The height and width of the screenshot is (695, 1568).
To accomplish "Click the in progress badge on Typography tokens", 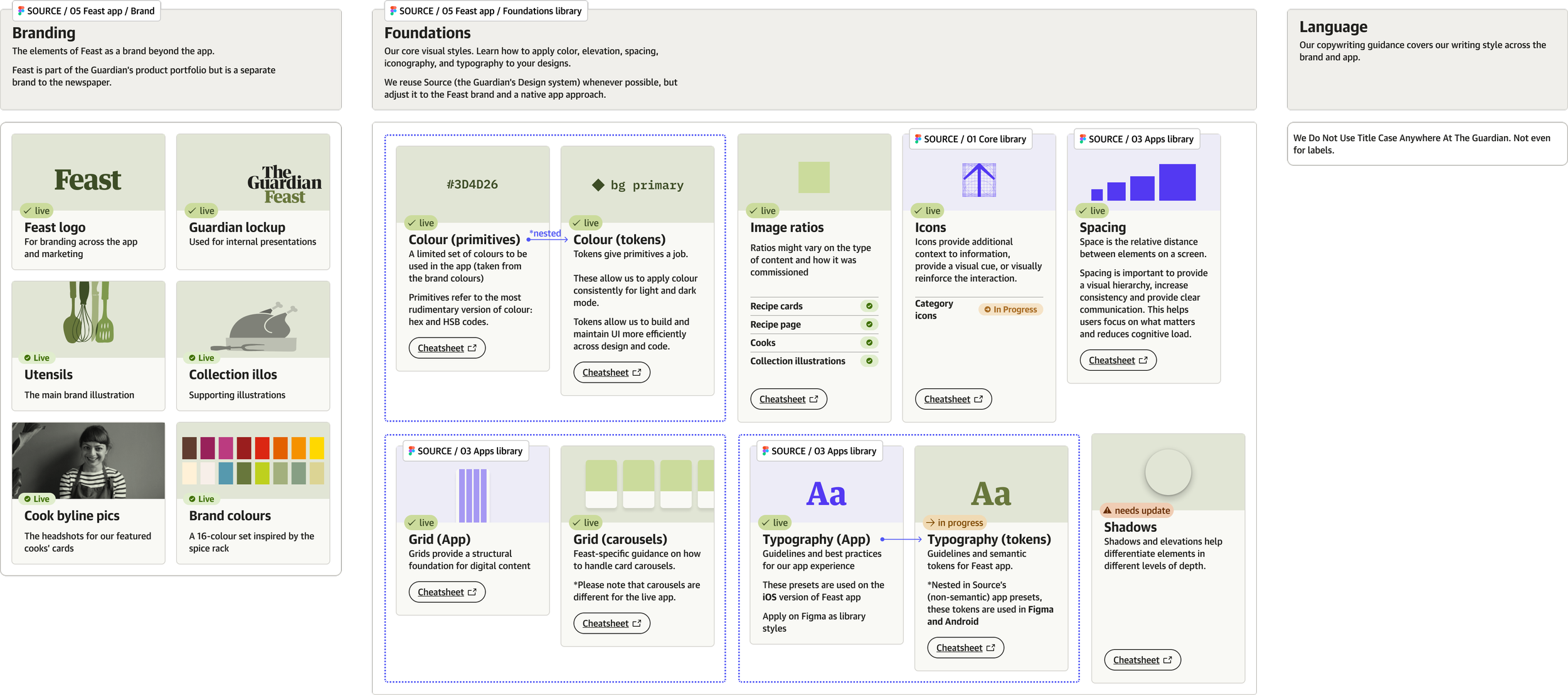I will 954,523.
